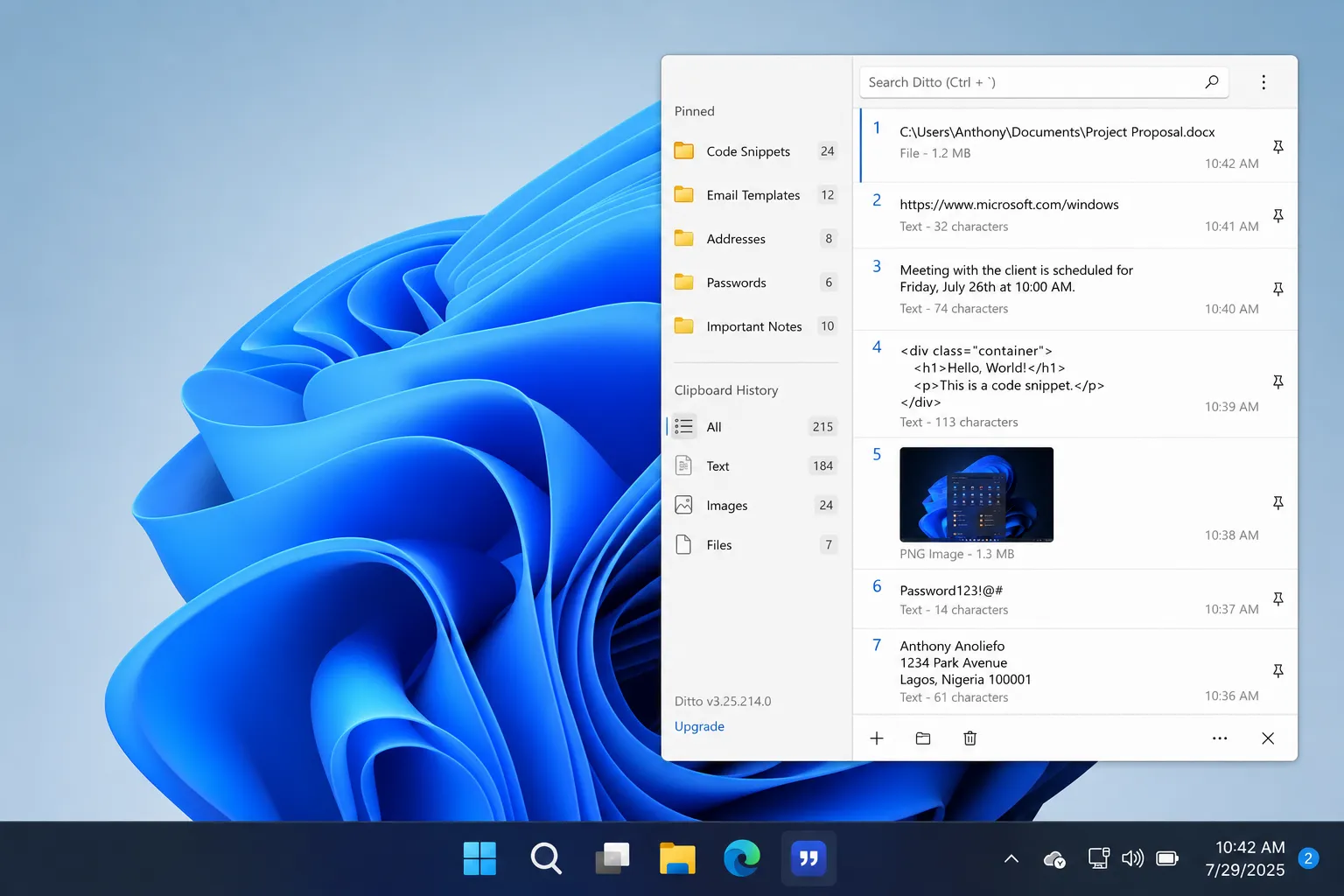
Task: Open the vertical three-dot options menu
Action: pyautogui.click(x=1263, y=82)
